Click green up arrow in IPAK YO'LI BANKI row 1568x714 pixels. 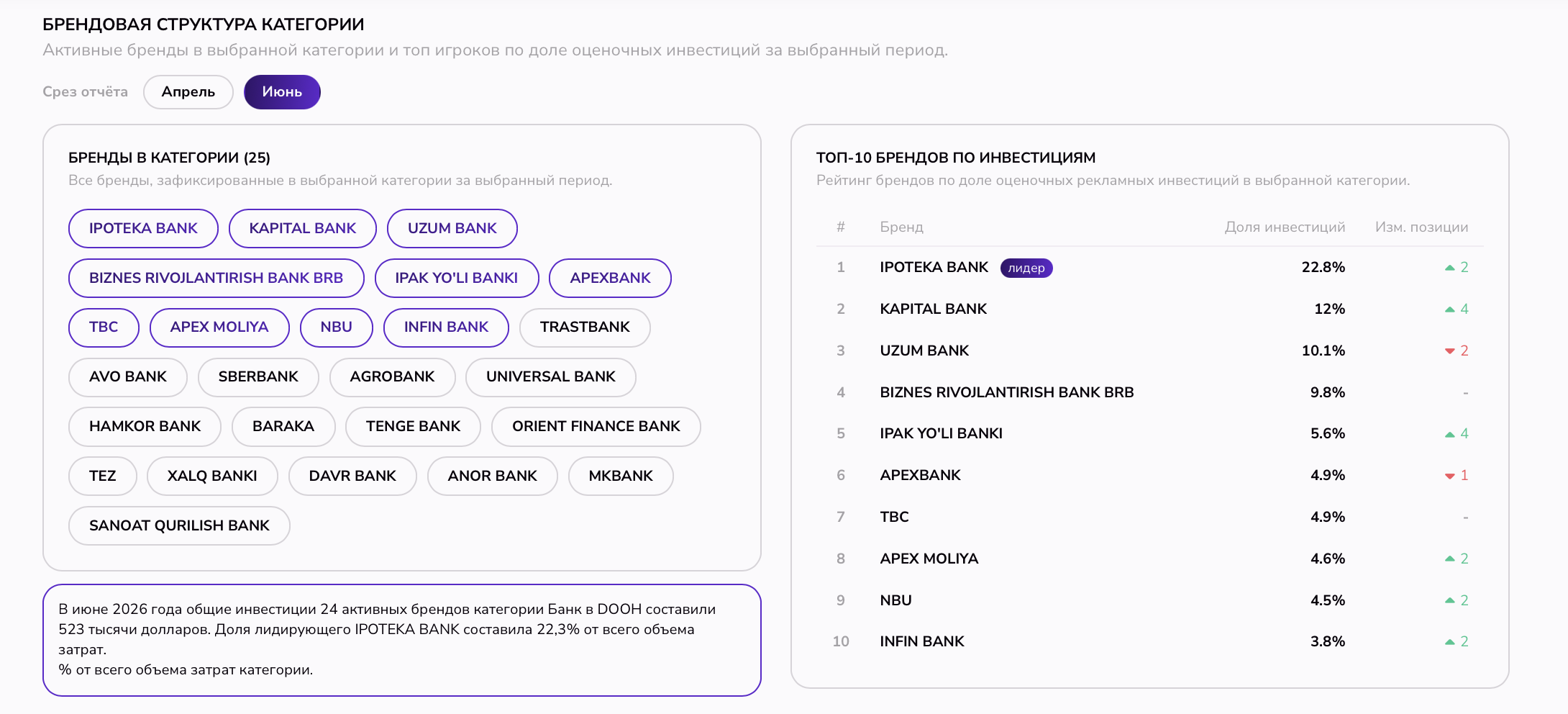click(1450, 434)
